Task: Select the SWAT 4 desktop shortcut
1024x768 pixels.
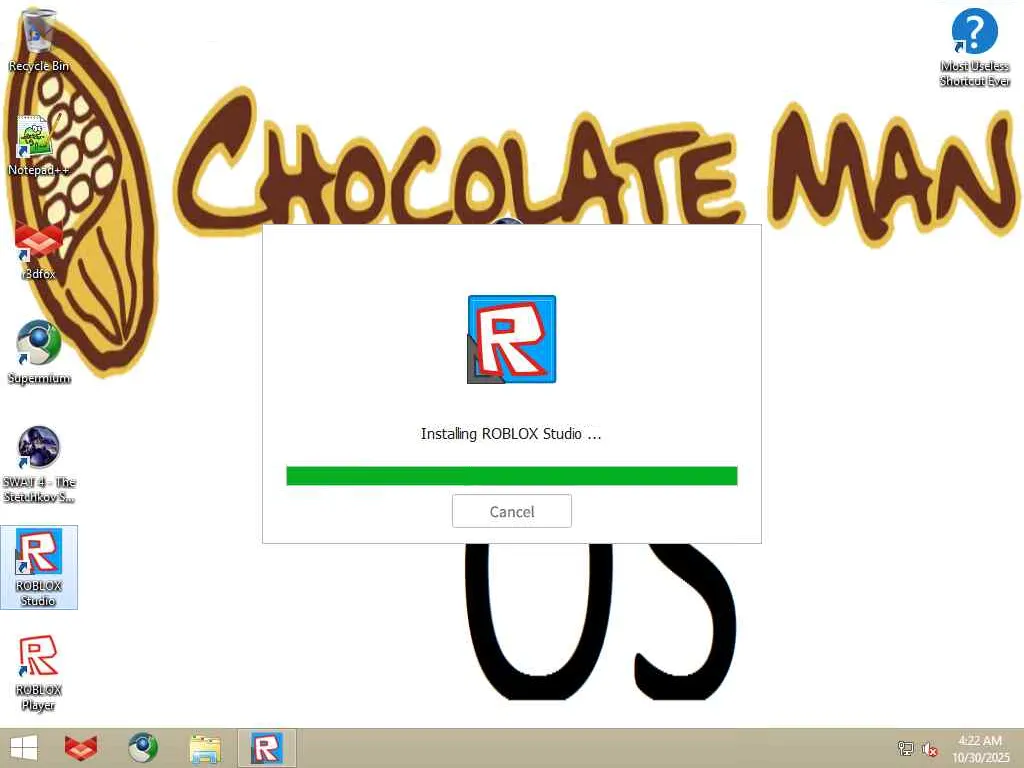Action: tap(39, 464)
